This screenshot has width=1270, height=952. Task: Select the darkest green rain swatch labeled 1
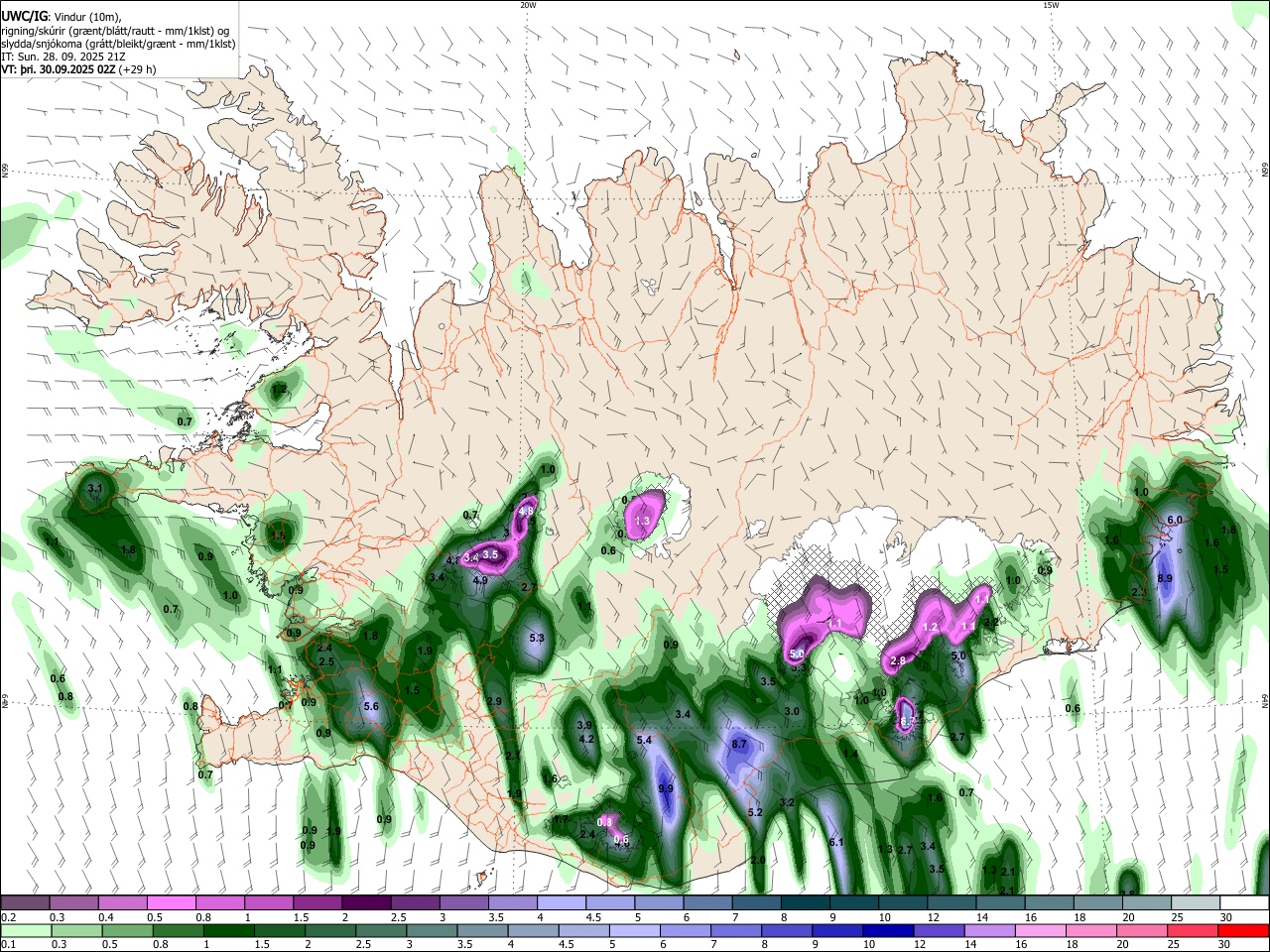[x=227, y=931]
